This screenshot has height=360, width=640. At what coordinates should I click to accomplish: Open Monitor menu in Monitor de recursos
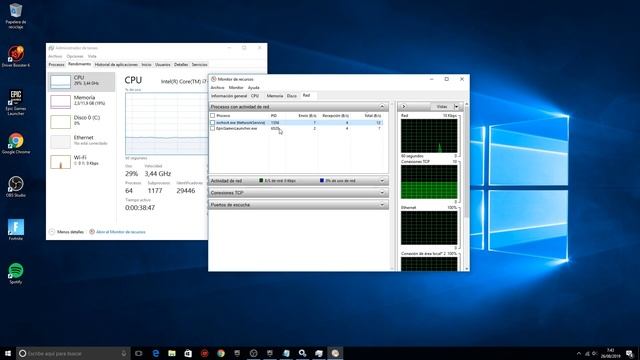pyautogui.click(x=236, y=87)
